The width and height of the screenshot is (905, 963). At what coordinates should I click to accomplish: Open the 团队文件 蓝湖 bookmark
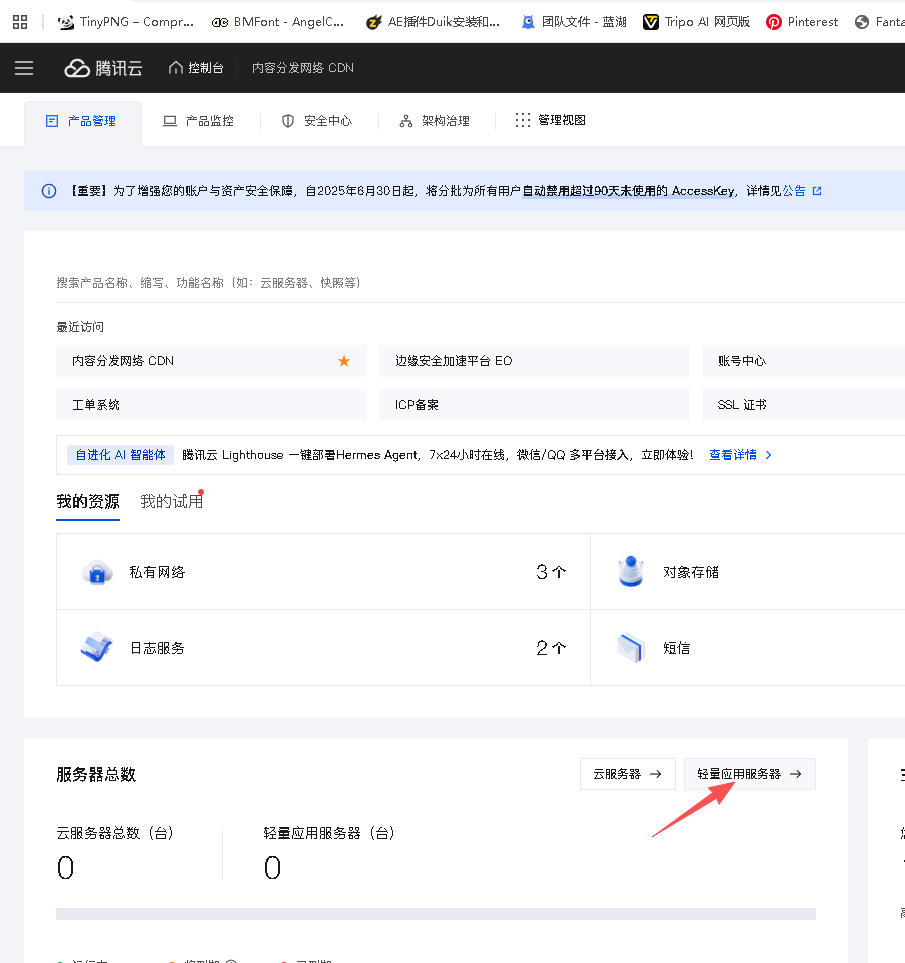[573, 22]
